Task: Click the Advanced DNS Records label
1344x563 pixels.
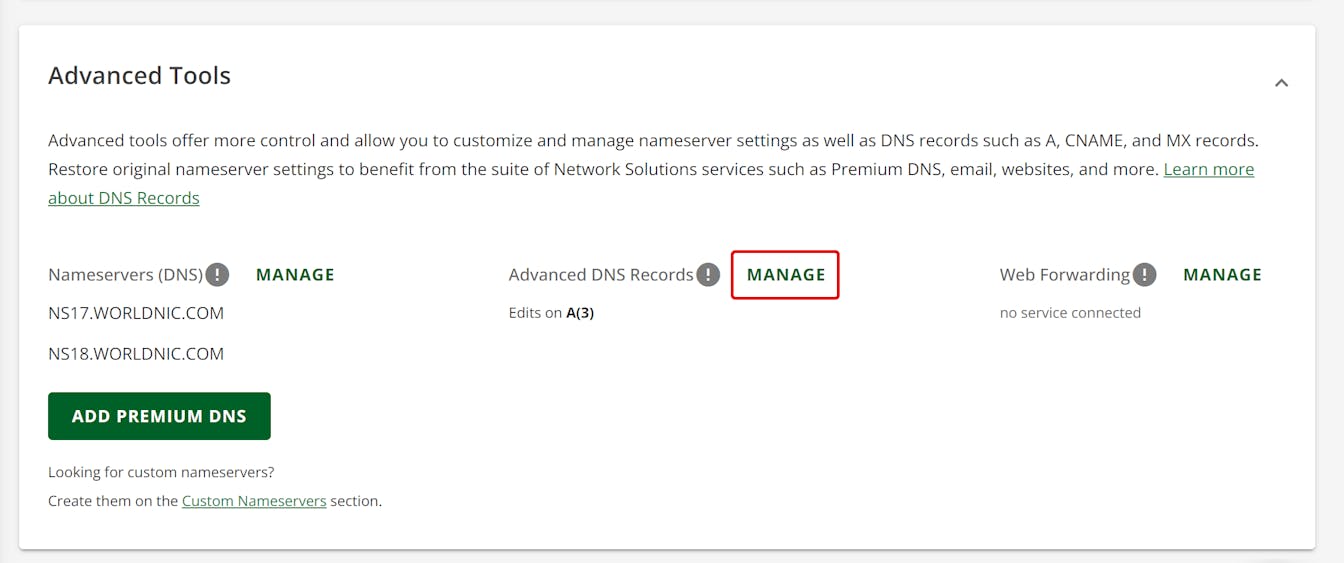Action: [x=600, y=274]
